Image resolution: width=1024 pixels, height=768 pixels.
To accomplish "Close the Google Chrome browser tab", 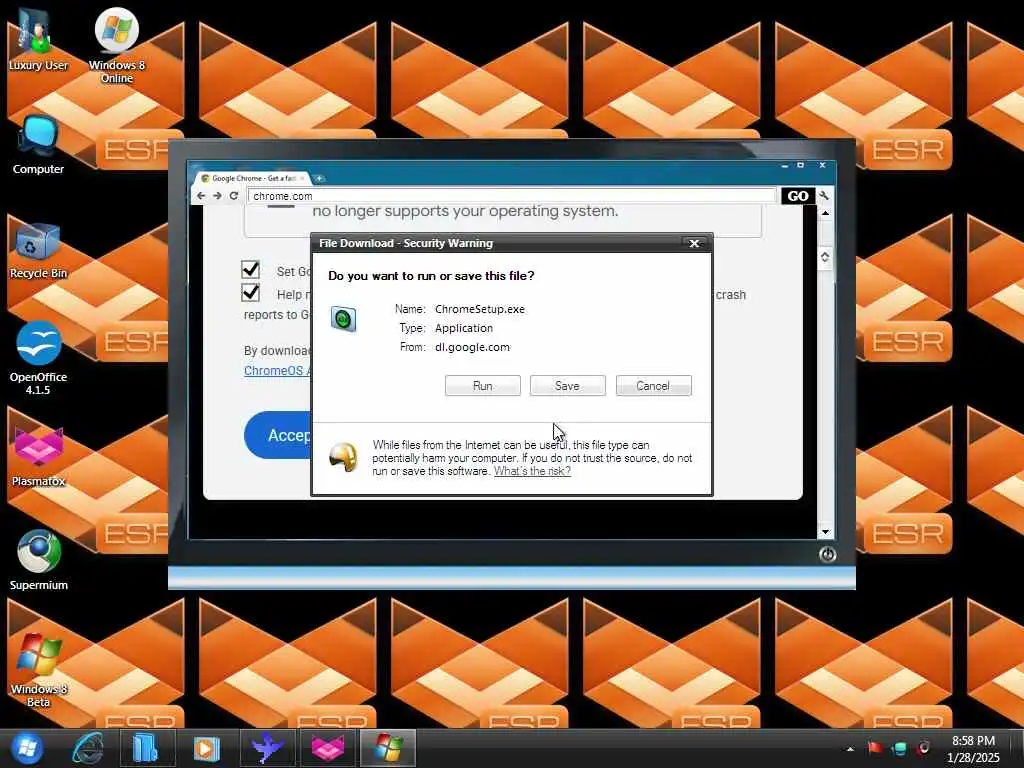I will pyautogui.click(x=302, y=178).
